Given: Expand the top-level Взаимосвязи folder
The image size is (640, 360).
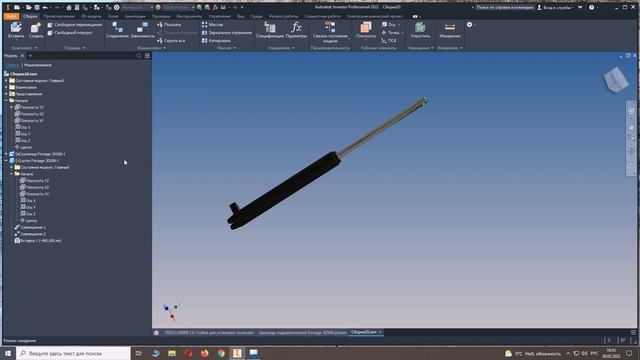Looking at the screenshot, I should 6,87.
